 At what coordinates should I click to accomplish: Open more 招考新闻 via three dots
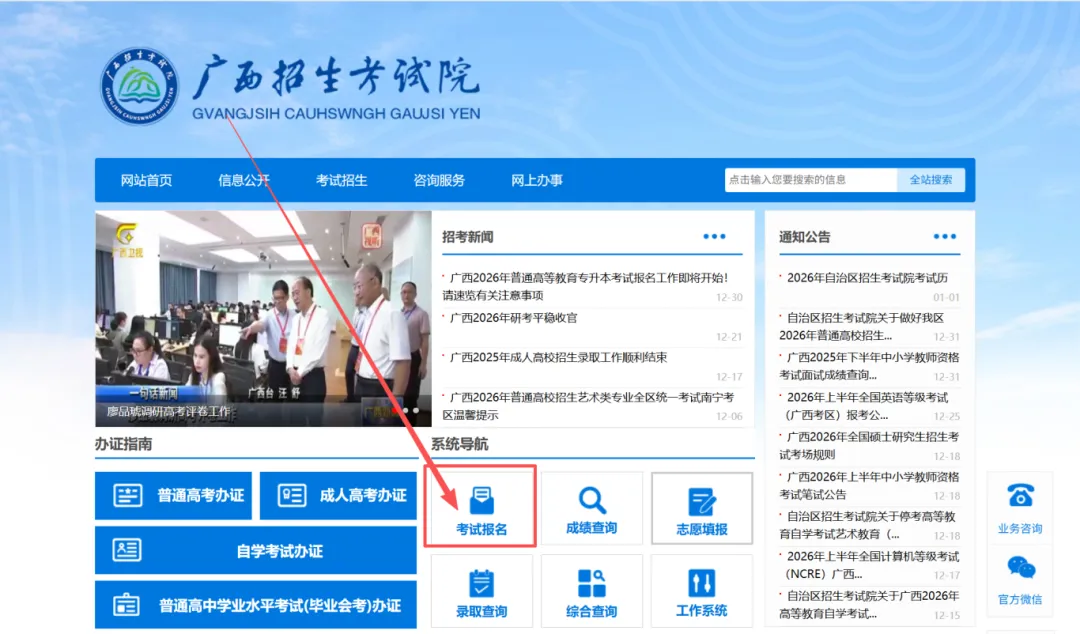pos(714,236)
